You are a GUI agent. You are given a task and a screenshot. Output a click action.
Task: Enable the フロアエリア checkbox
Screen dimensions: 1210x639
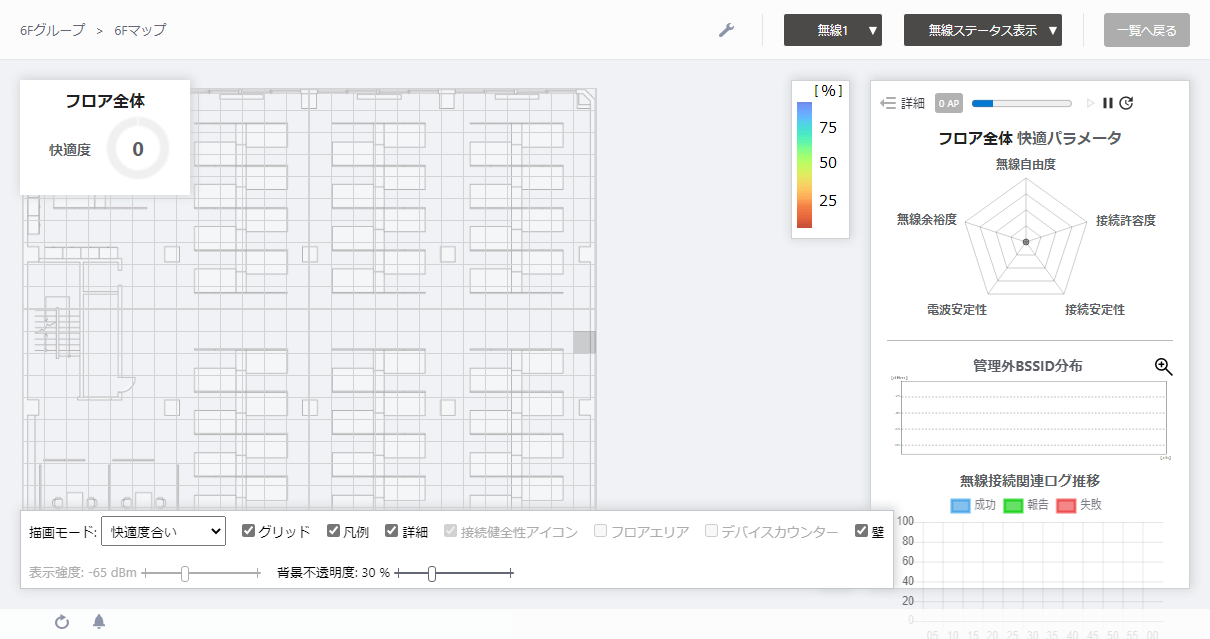pyautogui.click(x=600, y=531)
